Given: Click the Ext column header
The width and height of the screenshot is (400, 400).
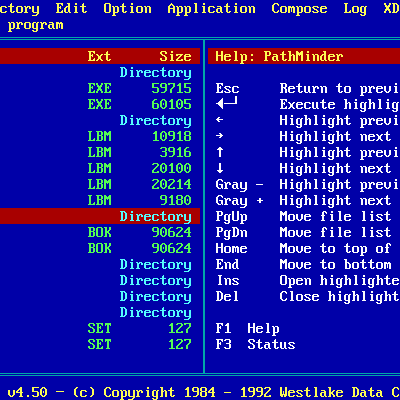Looking at the screenshot, I should click(x=99, y=56).
